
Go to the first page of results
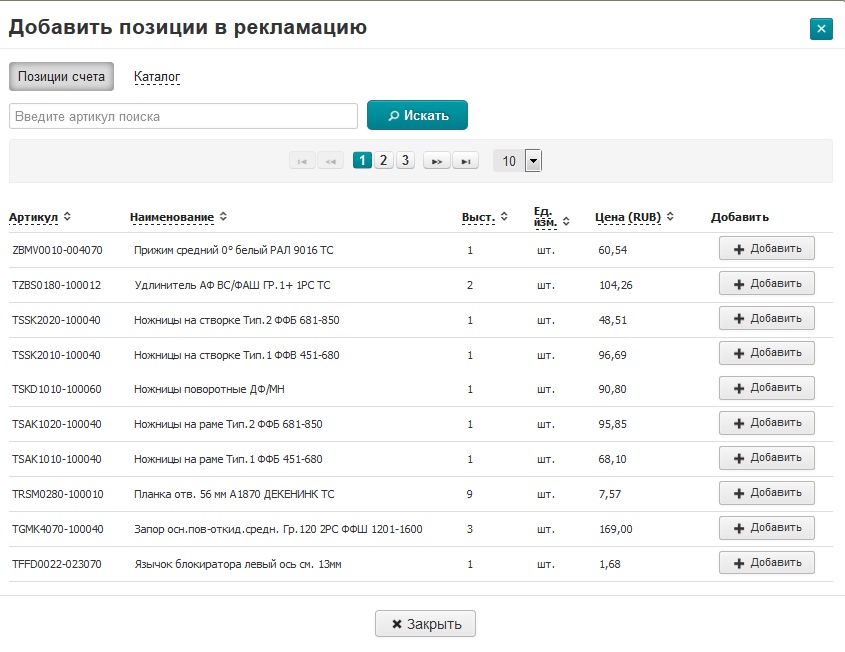coord(302,161)
